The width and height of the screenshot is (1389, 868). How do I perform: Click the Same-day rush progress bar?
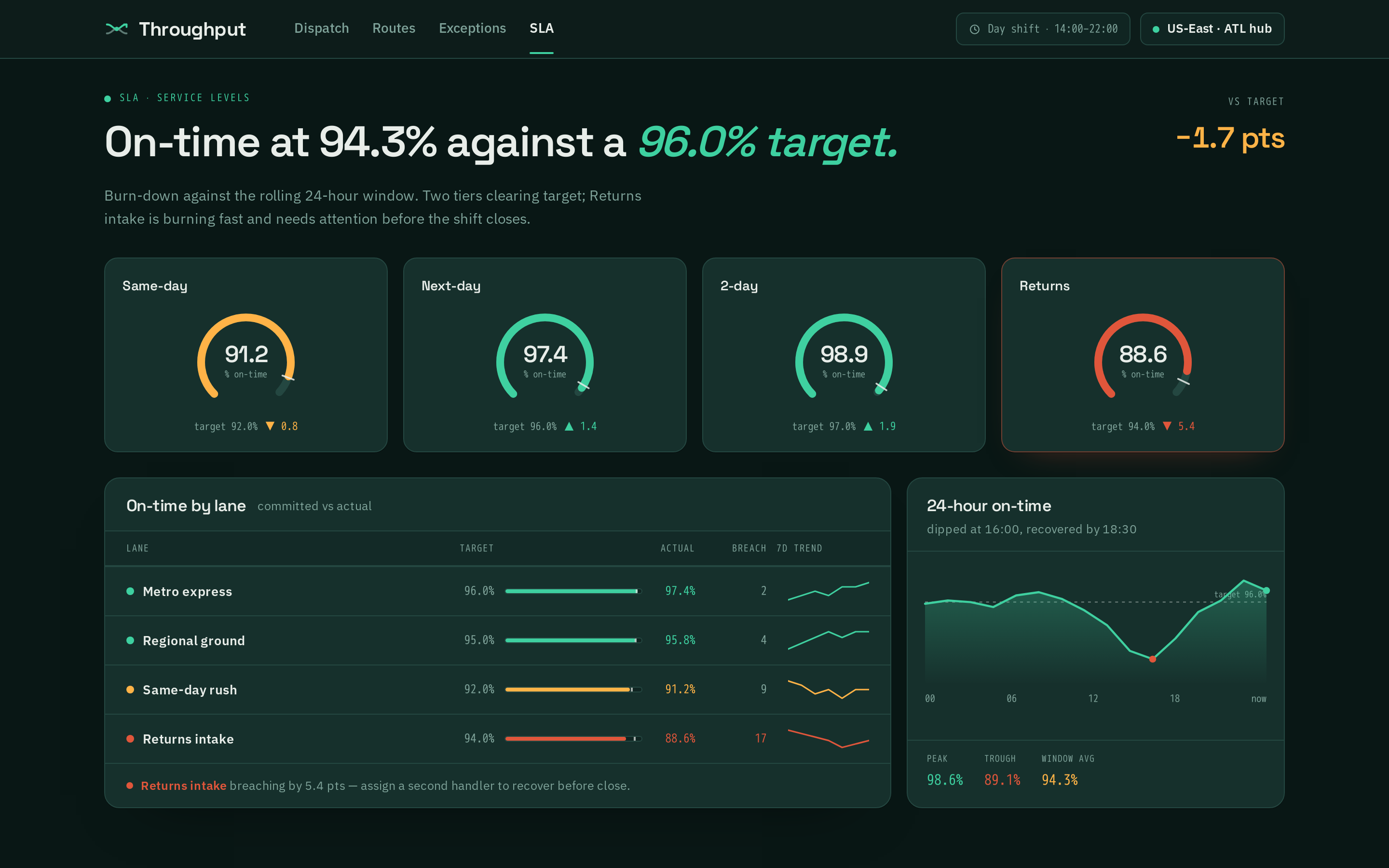573,690
